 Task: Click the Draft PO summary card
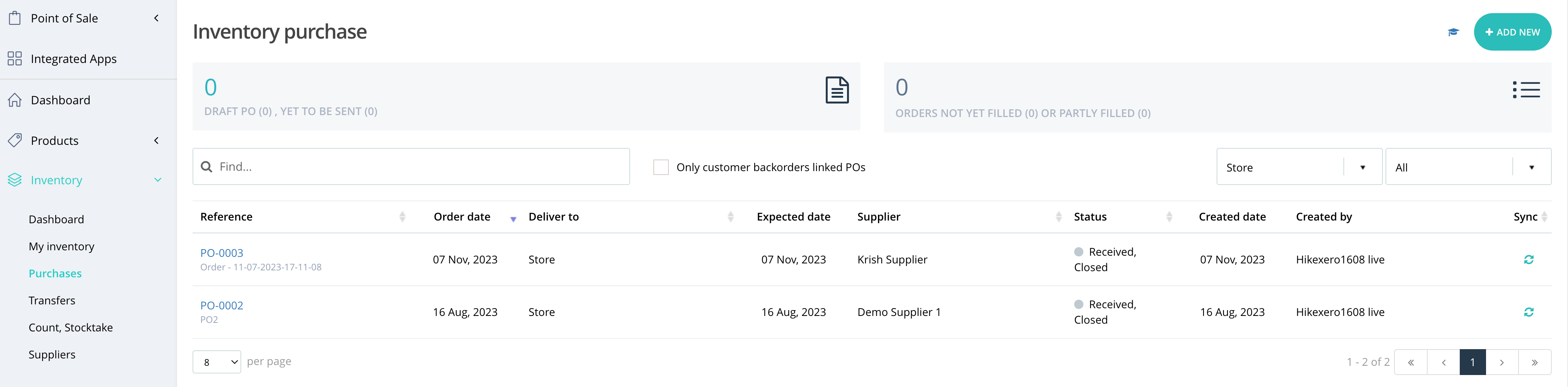click(x=526, y=96)
